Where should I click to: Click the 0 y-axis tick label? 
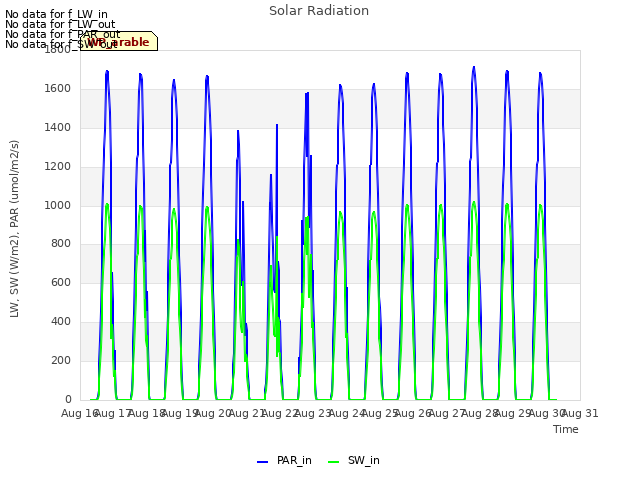pyautogui.click(x=68, y=399)
